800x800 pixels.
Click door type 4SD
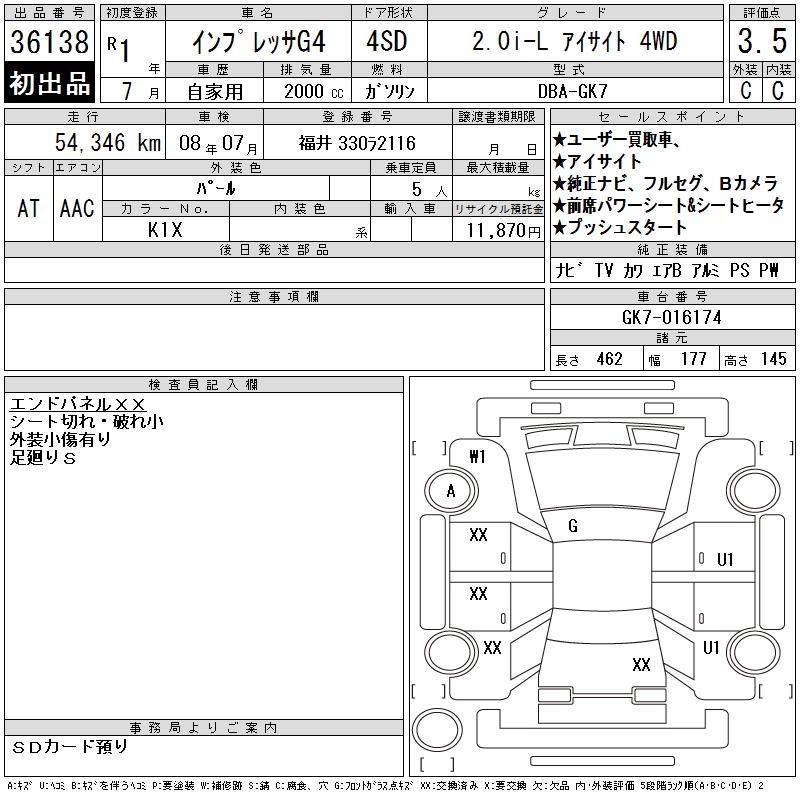pos(386,41)
